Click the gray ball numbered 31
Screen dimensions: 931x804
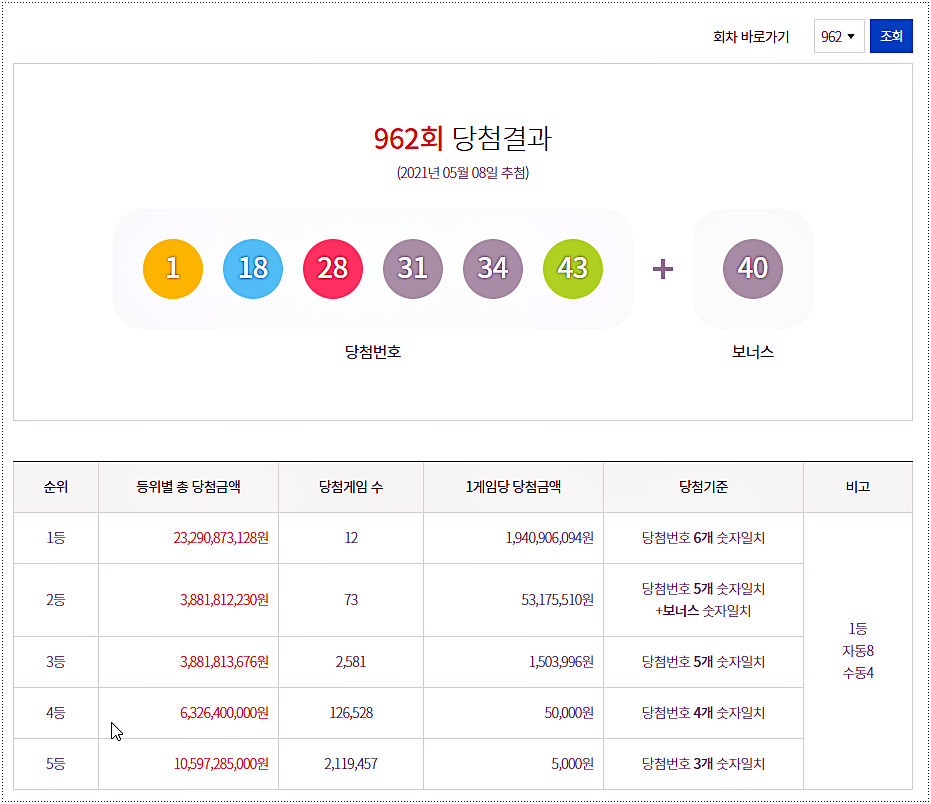(413, 268)
